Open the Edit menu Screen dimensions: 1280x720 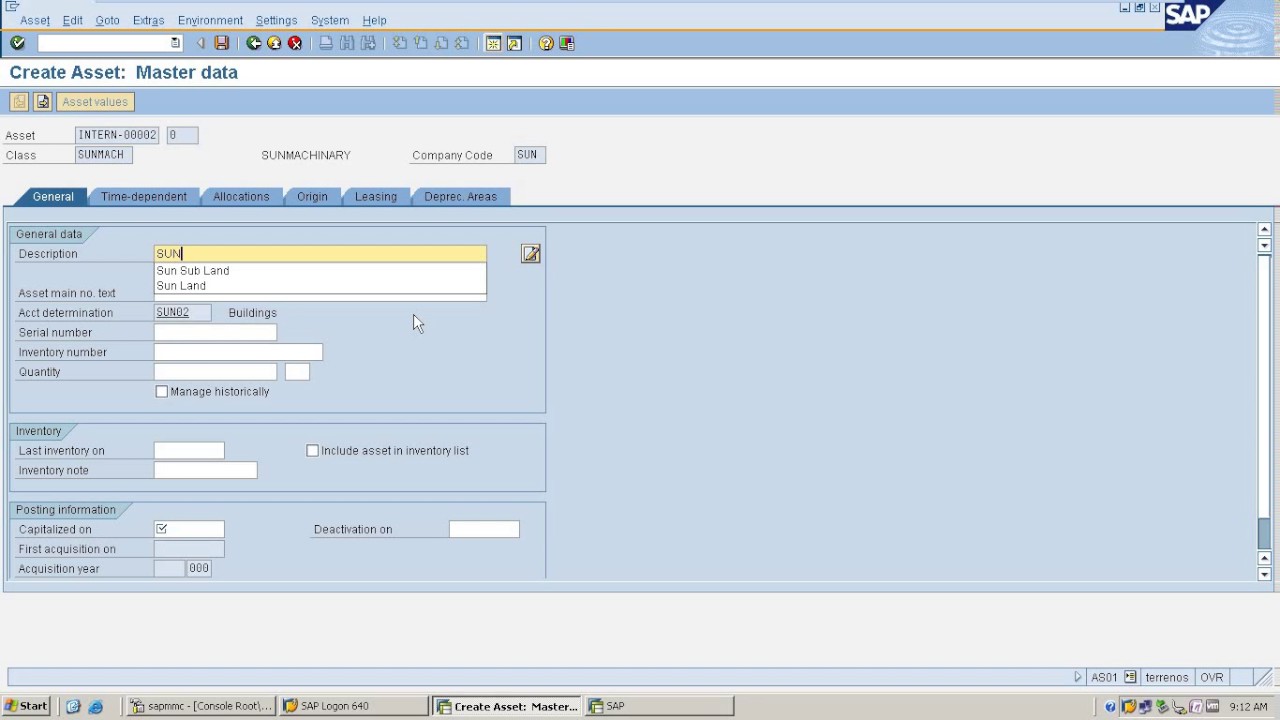pos(73,20)
